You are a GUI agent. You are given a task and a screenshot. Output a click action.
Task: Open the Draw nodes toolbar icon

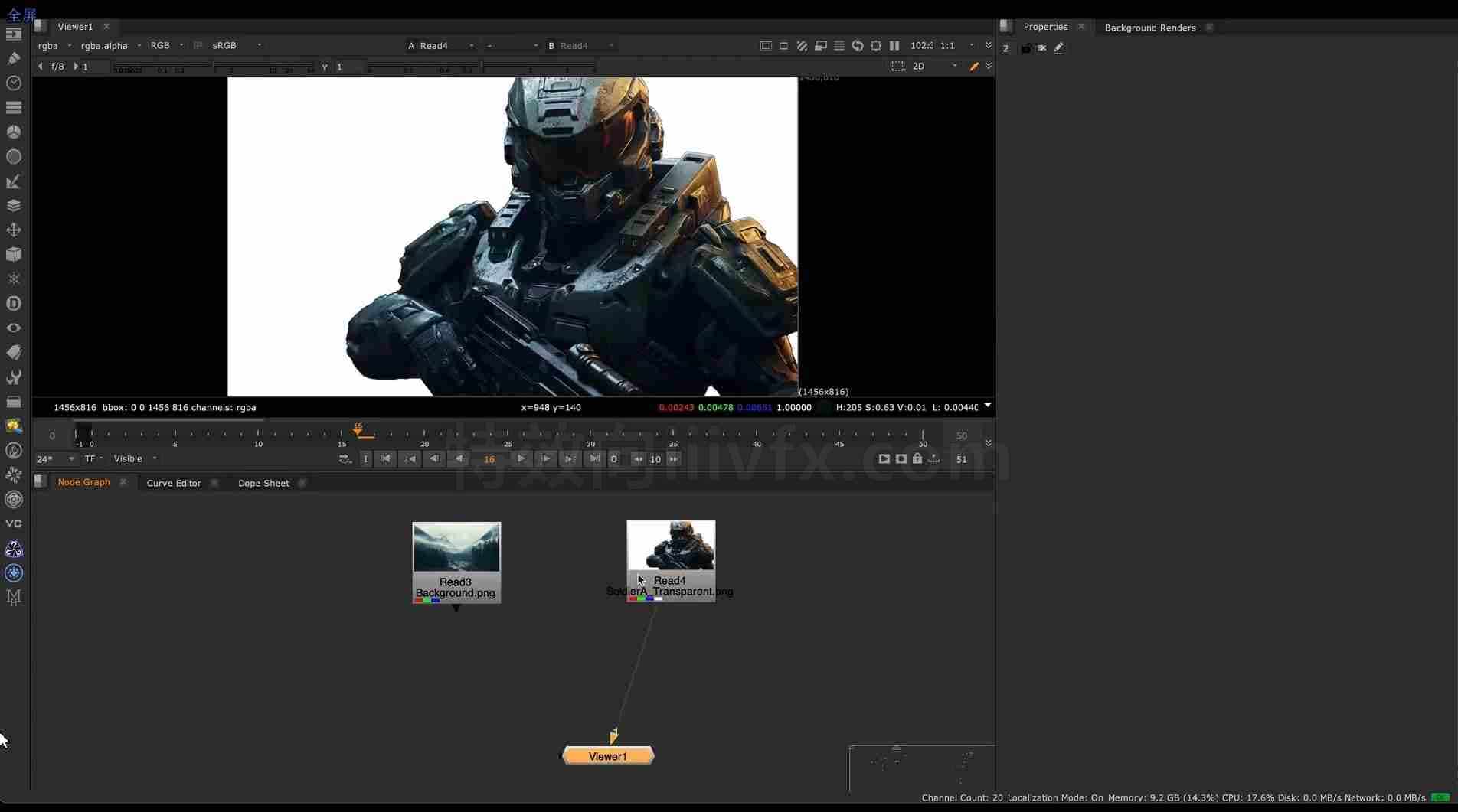(14, 58)
